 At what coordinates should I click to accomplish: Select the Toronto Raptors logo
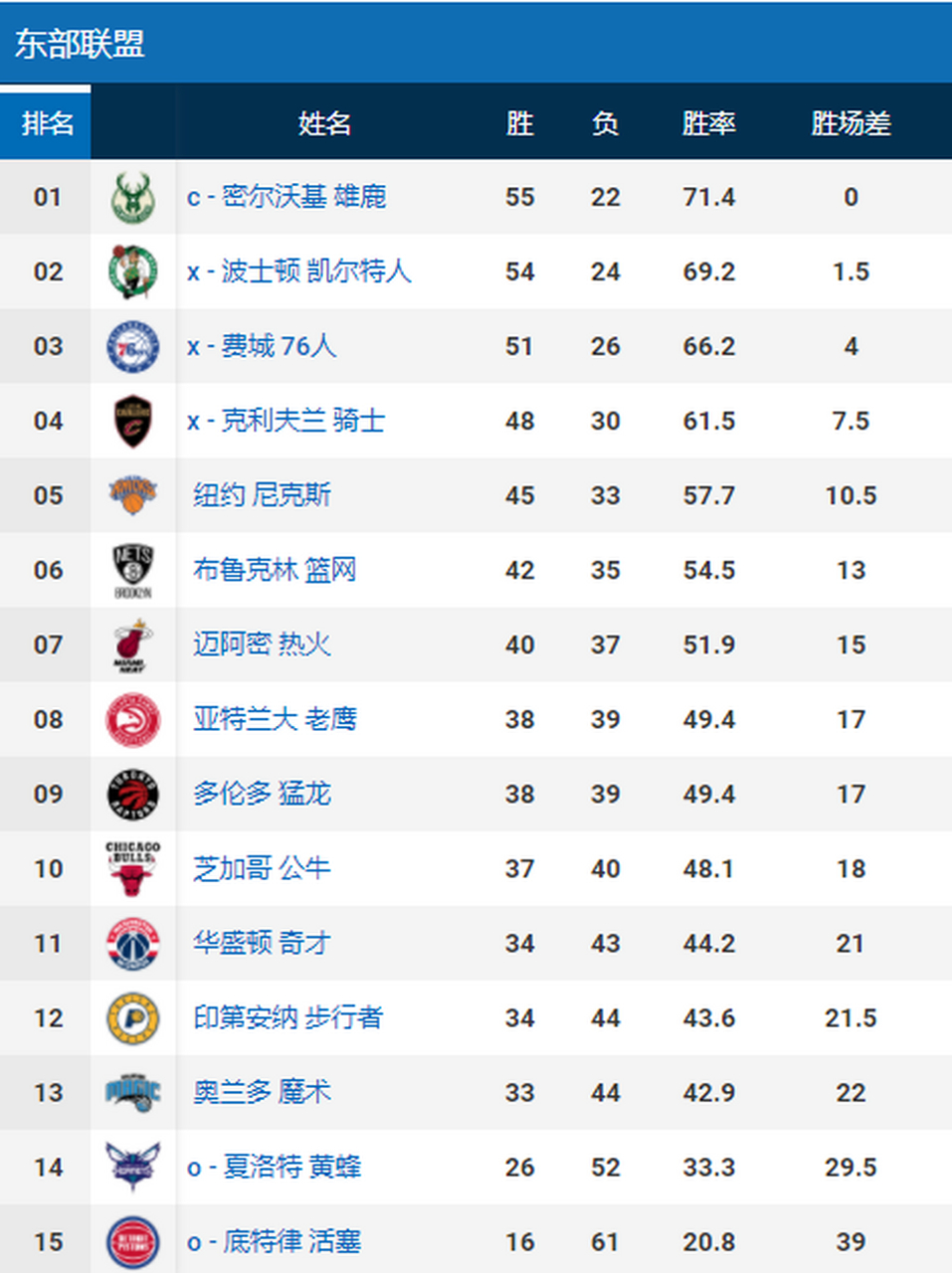134,794
